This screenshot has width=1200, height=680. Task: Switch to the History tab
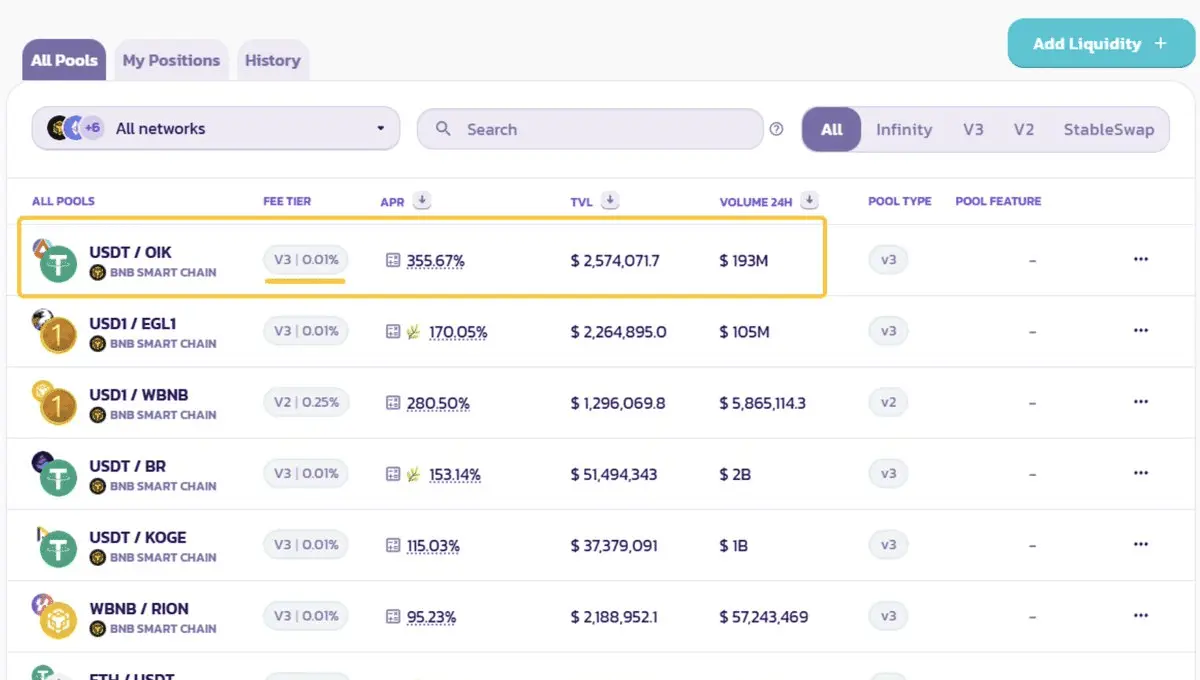point(273,60)
